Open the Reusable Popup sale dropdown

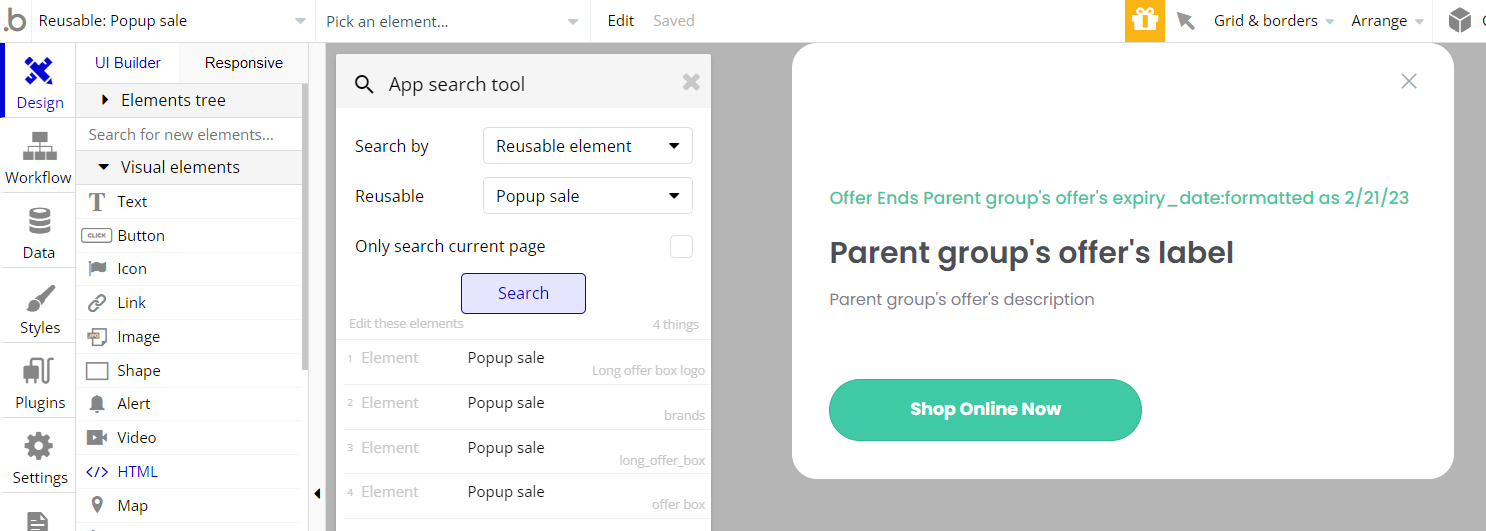(x=588, y=196)
